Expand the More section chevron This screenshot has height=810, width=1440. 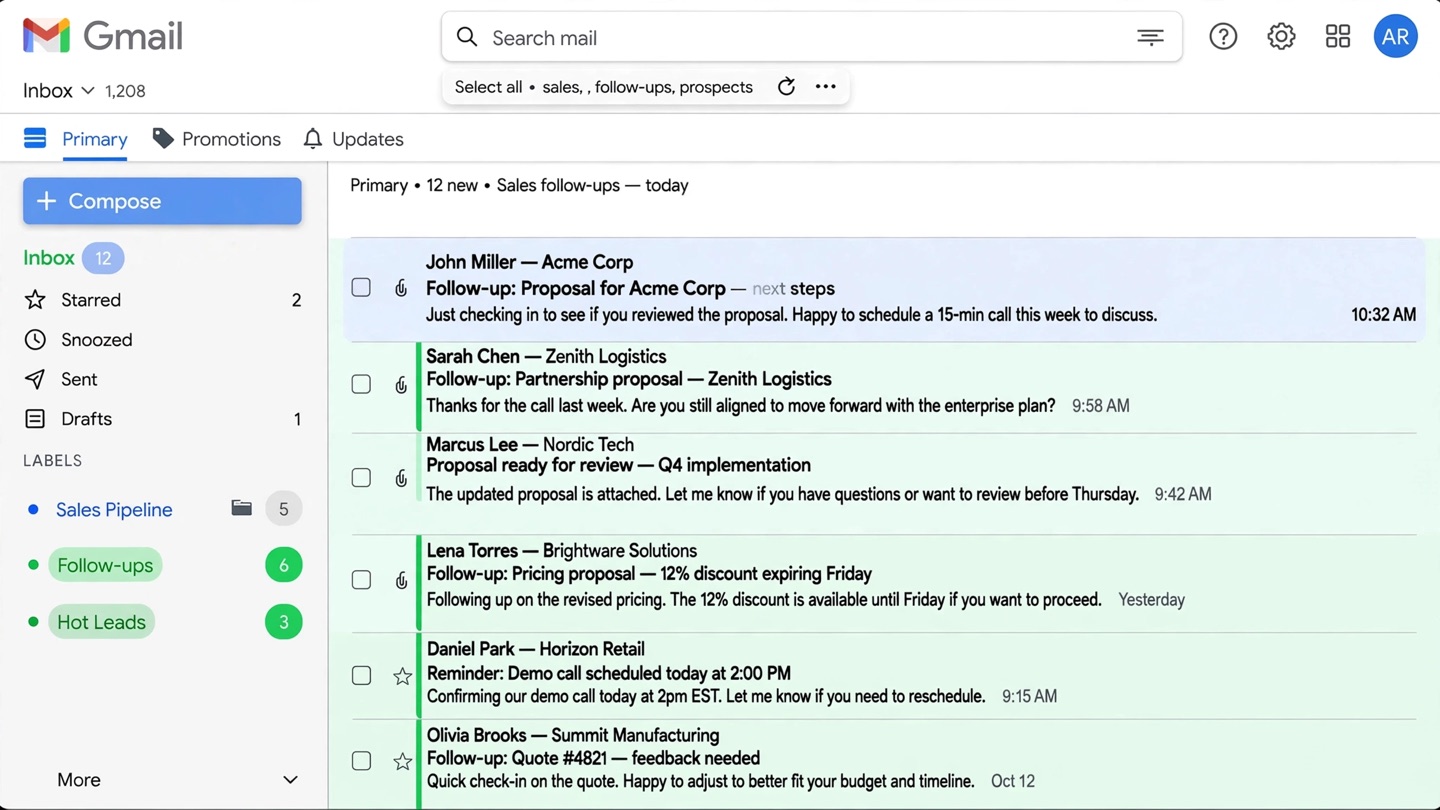(290, 780)
